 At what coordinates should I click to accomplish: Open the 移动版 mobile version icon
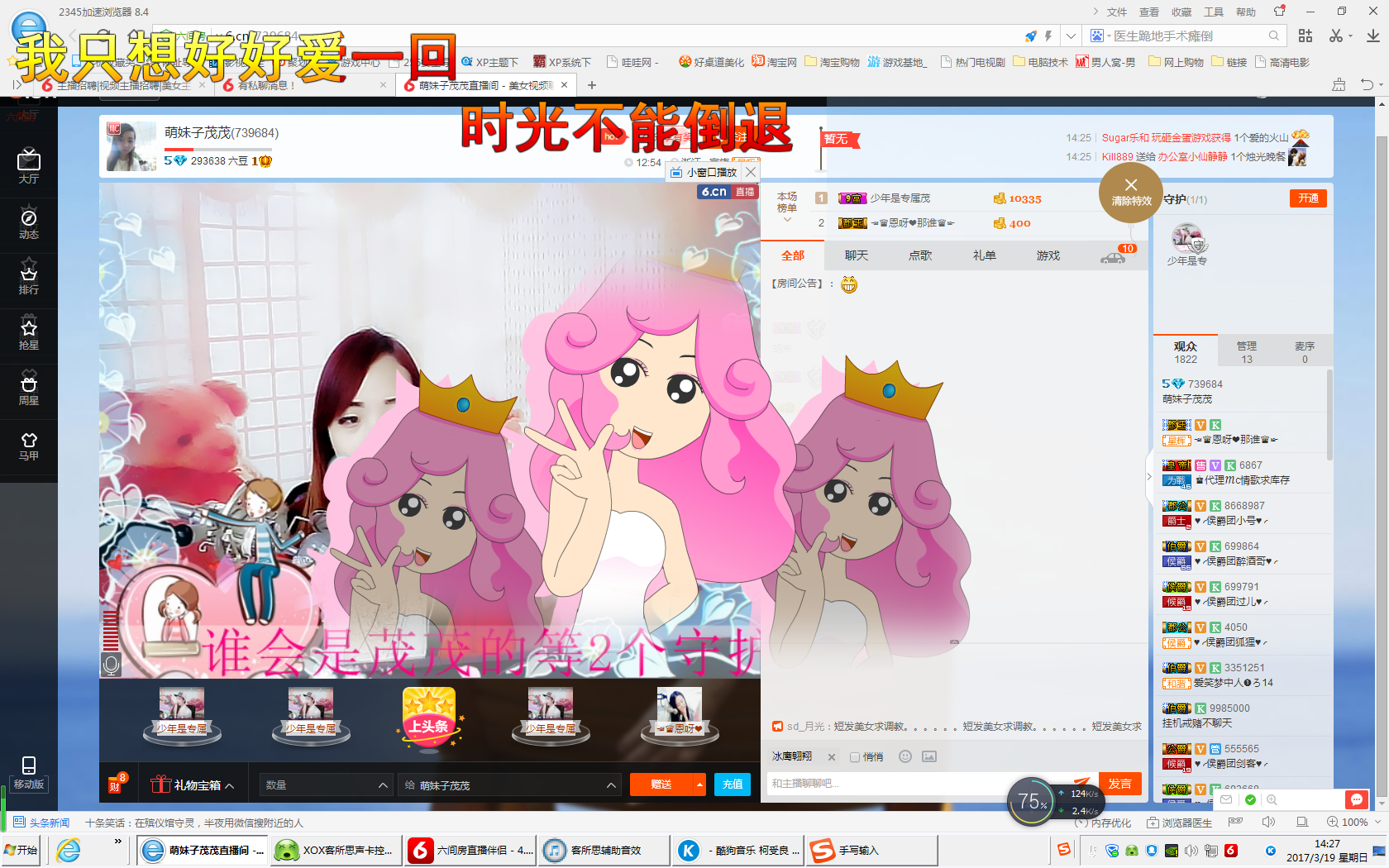(29, 772)
